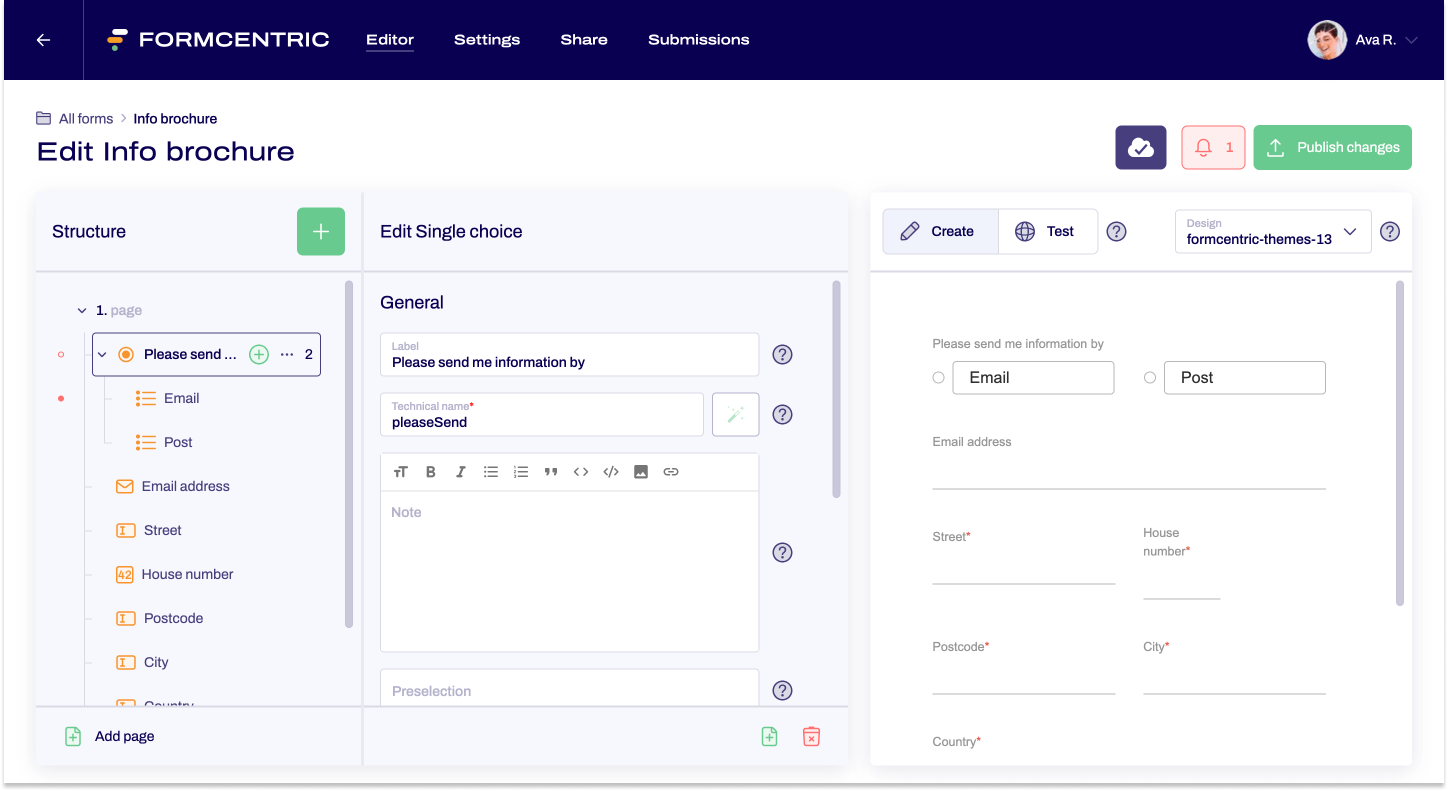Collapse the '1. page' node in Structure
Screen dimensions: 1448x791
pyautogui.click(x=82, y=310)
